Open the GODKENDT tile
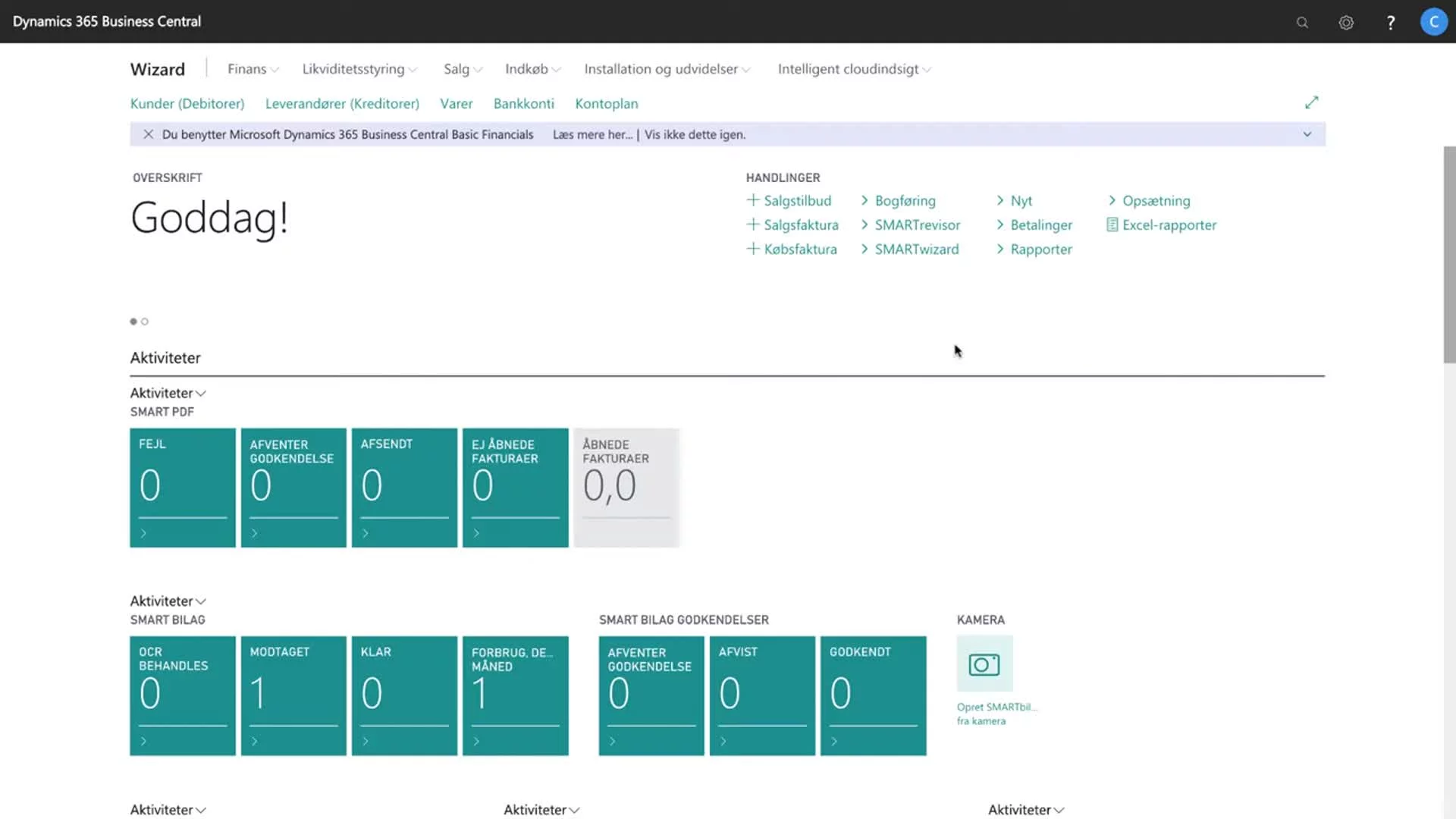 874,695
